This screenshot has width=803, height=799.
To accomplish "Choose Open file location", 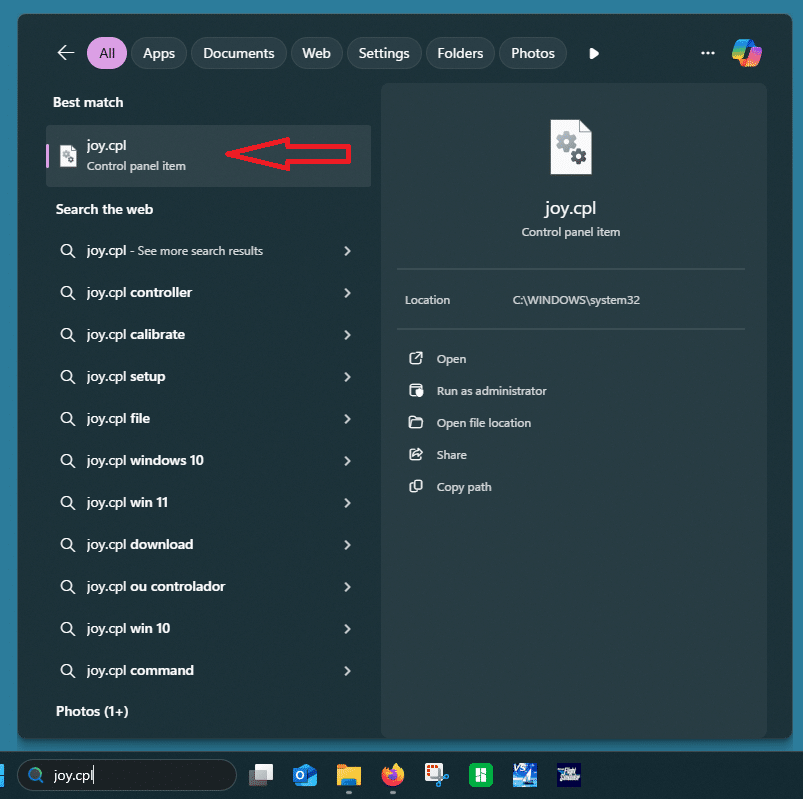I will click(x=484, y=423).
